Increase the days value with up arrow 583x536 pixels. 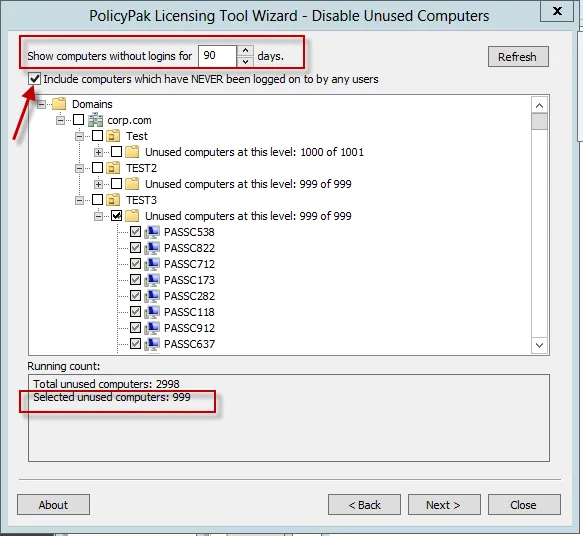[245, 51]
